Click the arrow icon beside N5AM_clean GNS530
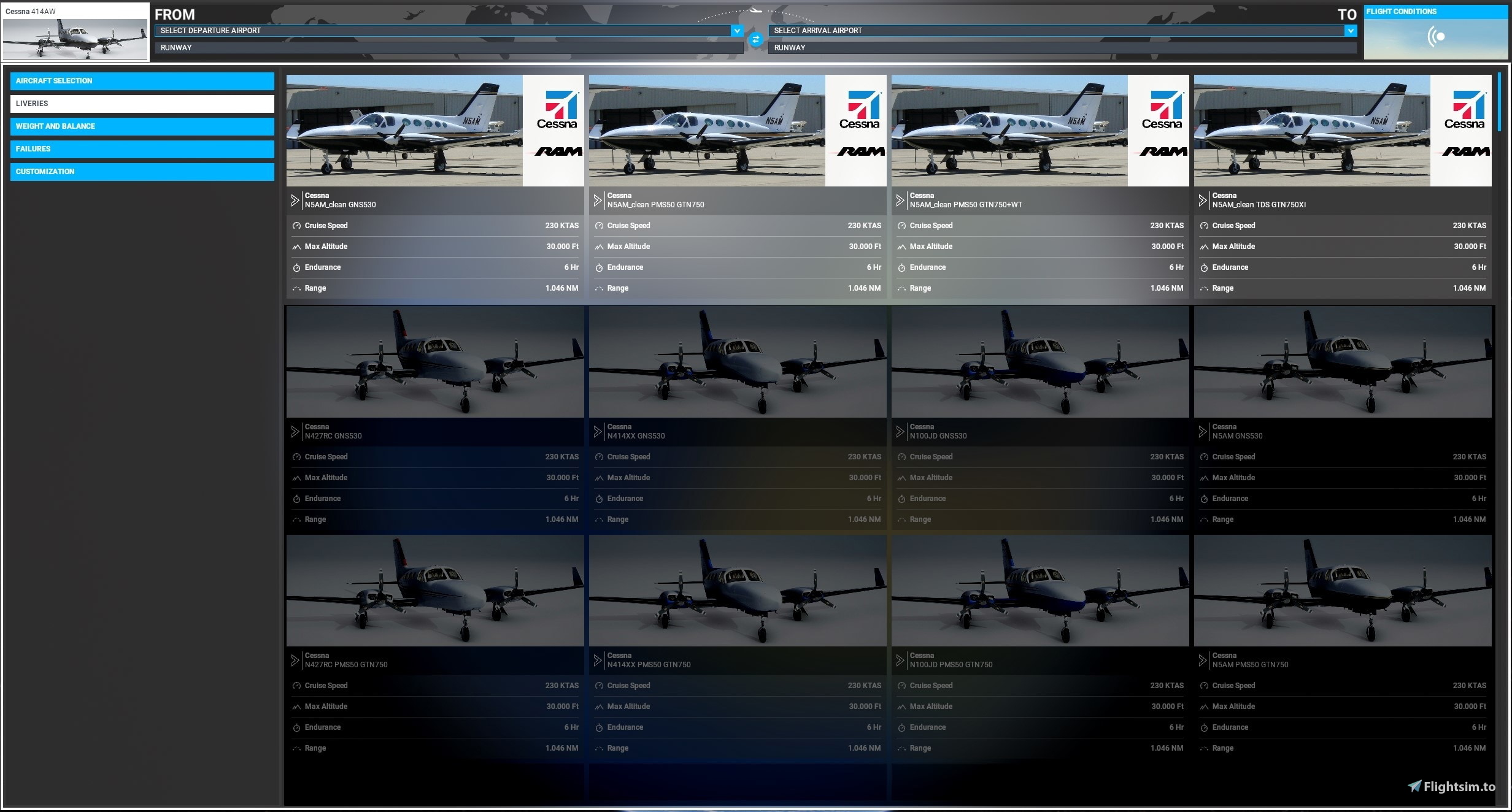The image size is (1512, 812). [x=295, y=201]
